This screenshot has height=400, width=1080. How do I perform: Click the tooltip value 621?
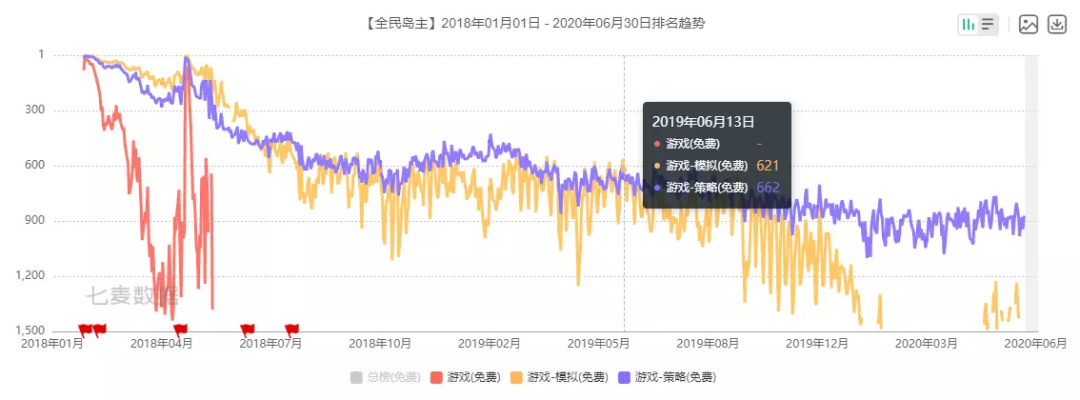pos(767,166)
